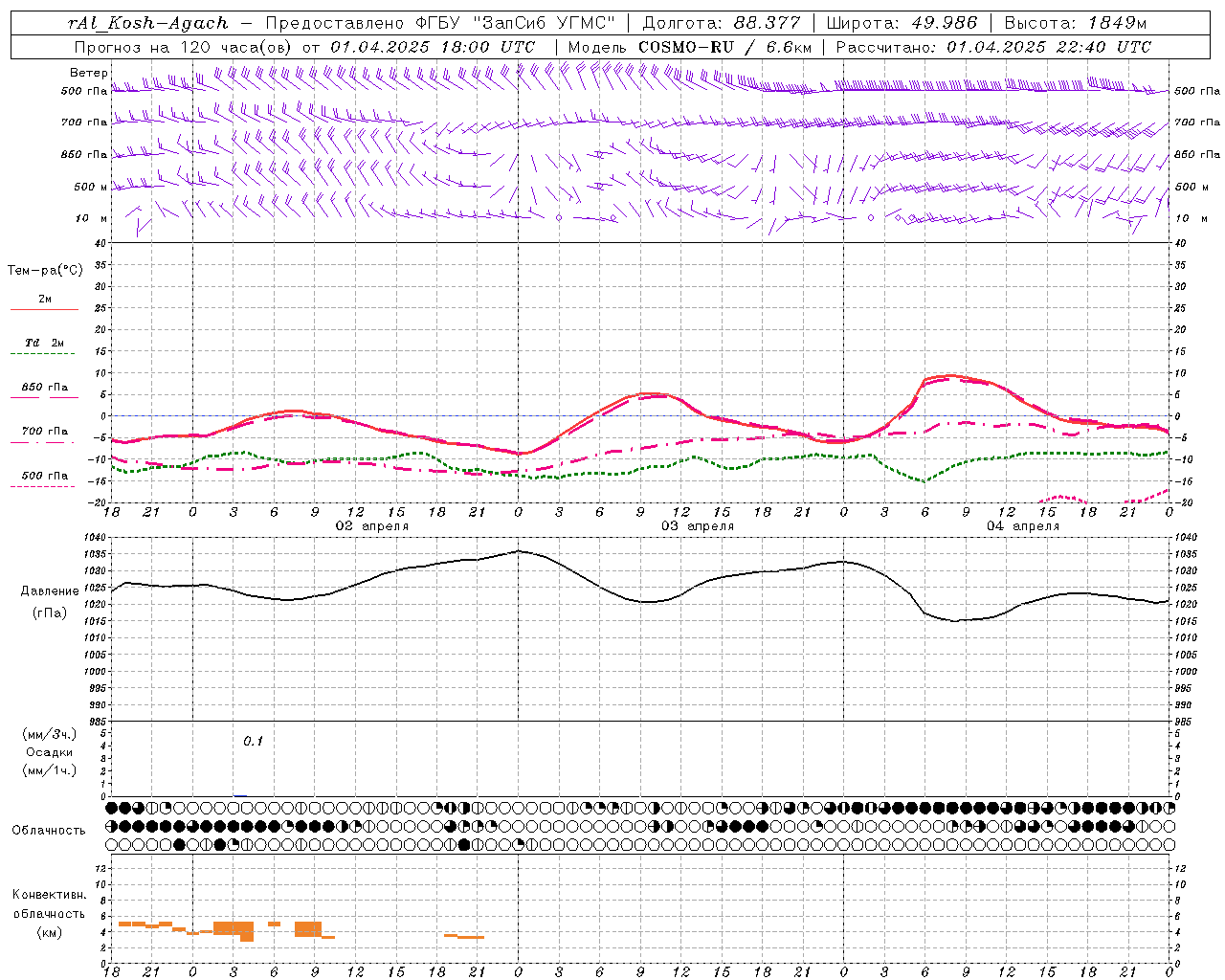1225x980 pixels.
Task: Click the 500 гПа temperature legend entry
Action: [45, 475]
